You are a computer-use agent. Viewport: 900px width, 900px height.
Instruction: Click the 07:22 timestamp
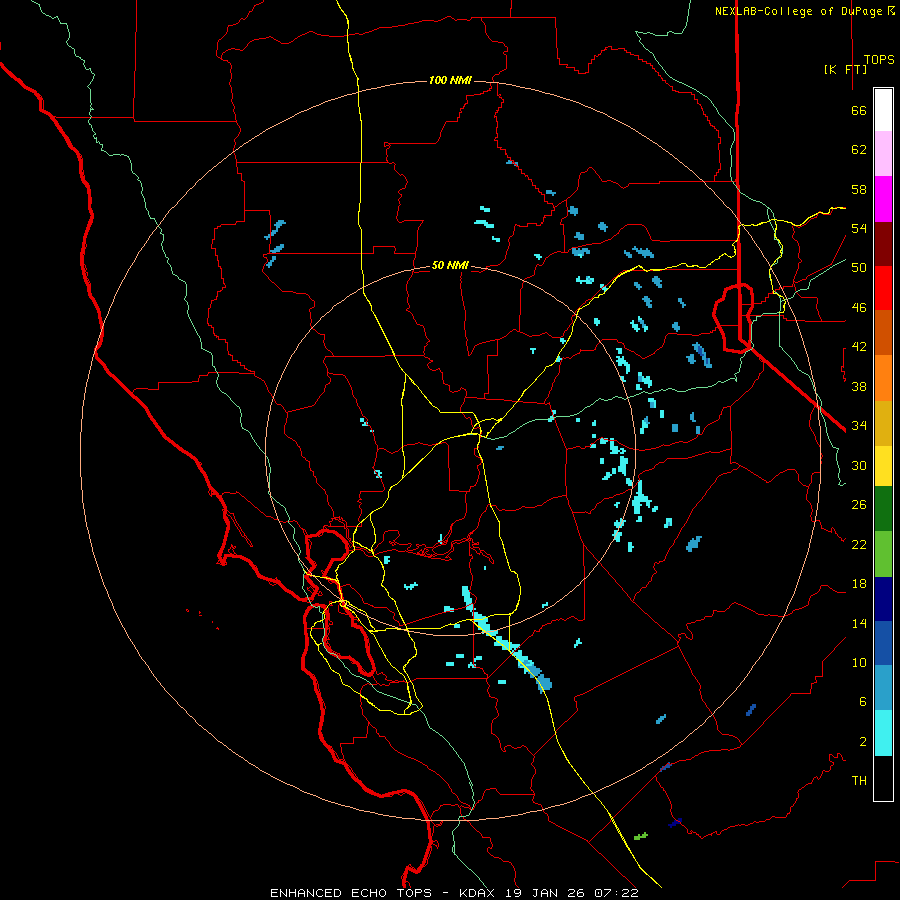[x=616, y=893]
